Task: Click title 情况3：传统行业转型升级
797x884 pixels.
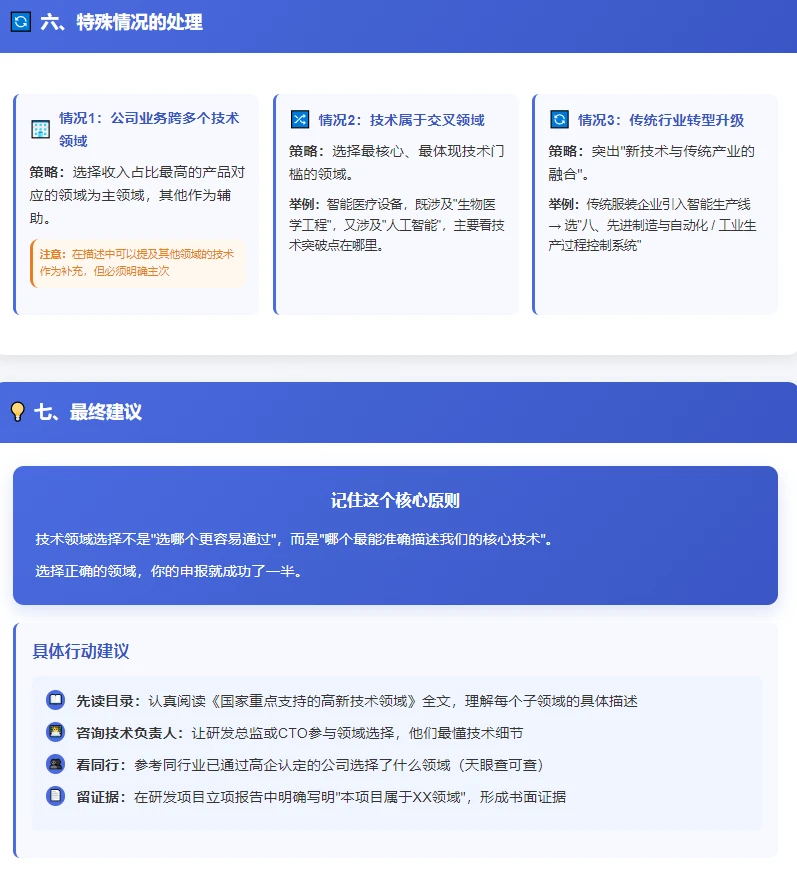Action: pos(661,120)
